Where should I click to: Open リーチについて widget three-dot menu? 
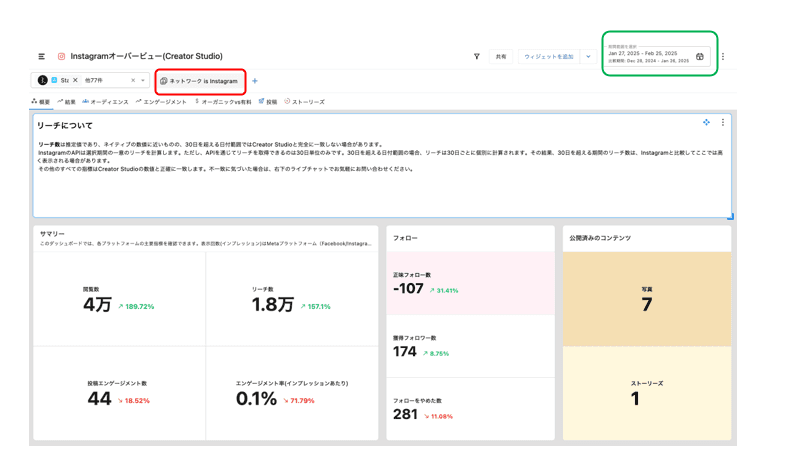pyautogui.click(x=723, y=123)
